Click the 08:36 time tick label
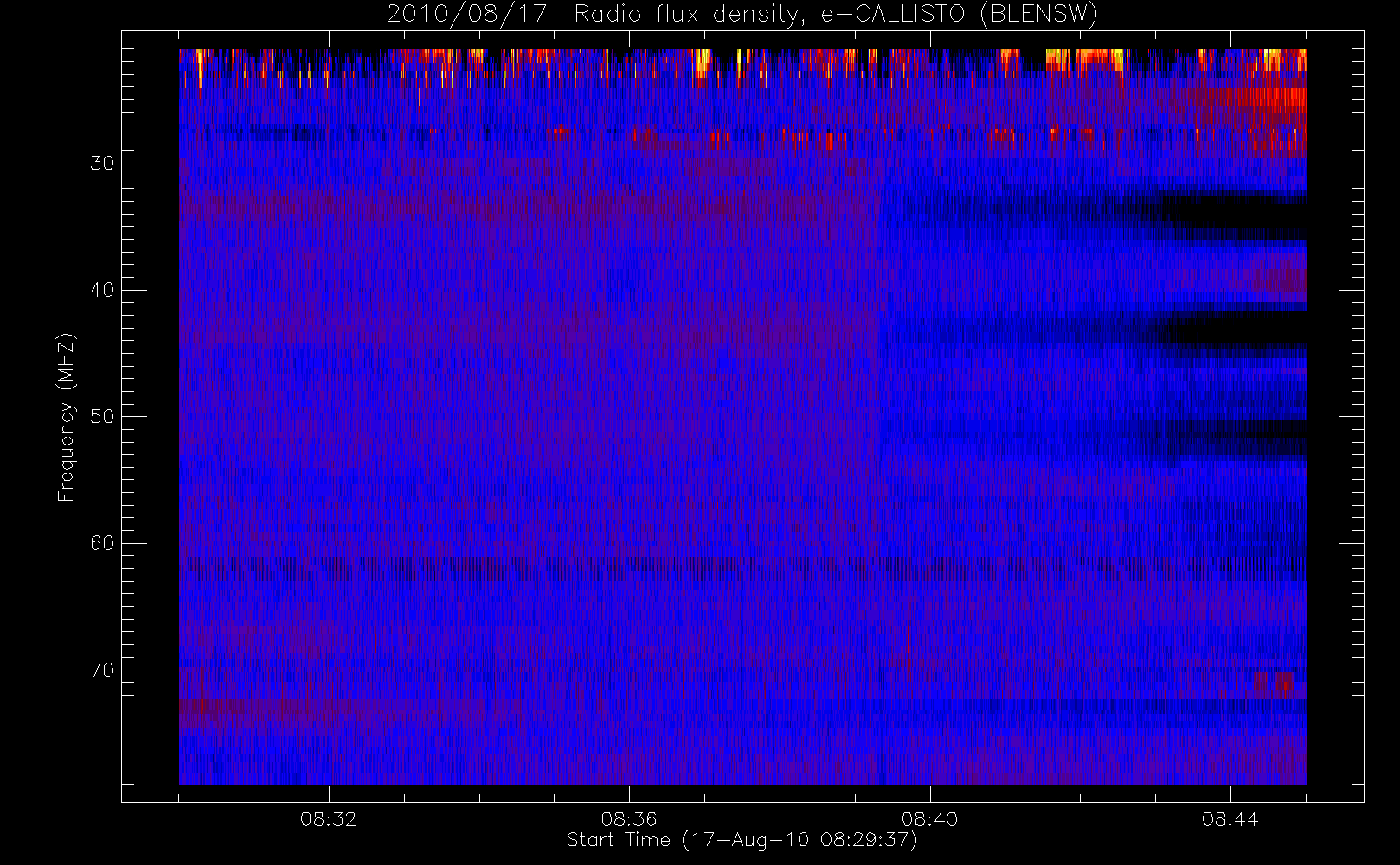Screen dimensions: 1400x865 tap(629, 819)
